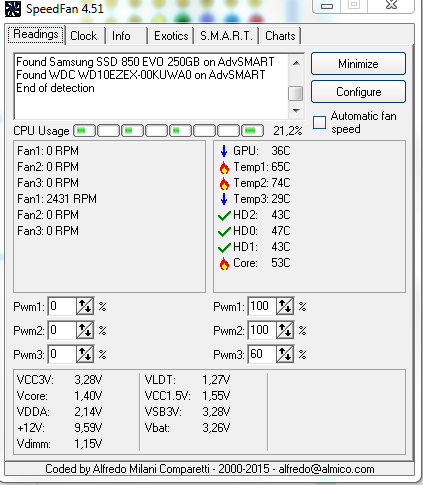Click the green checkmark beside HD2

click(224, 215)
